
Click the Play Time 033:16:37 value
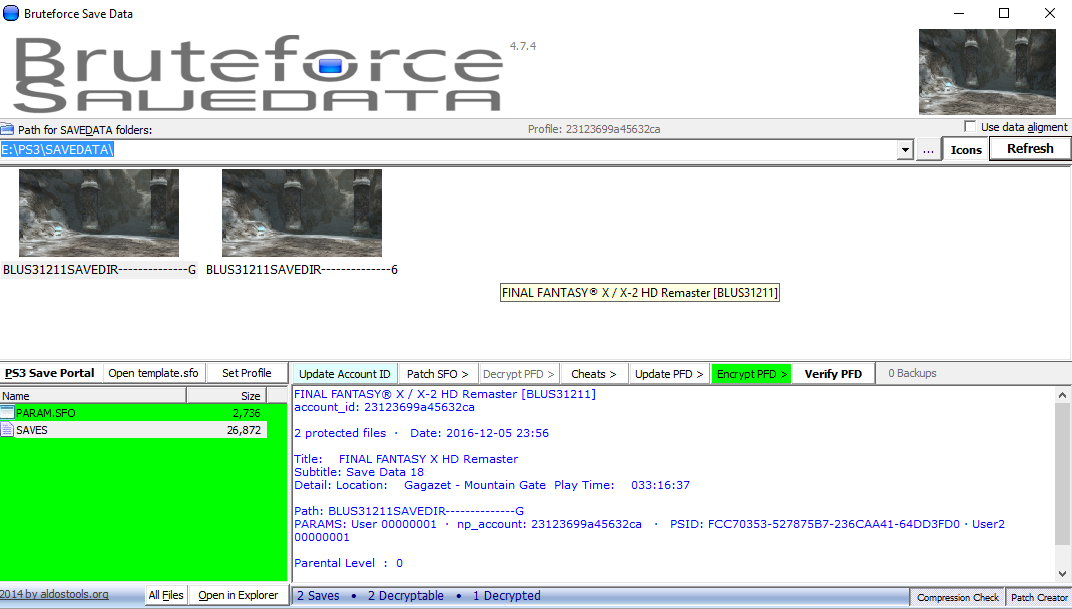tap(660, 485)
